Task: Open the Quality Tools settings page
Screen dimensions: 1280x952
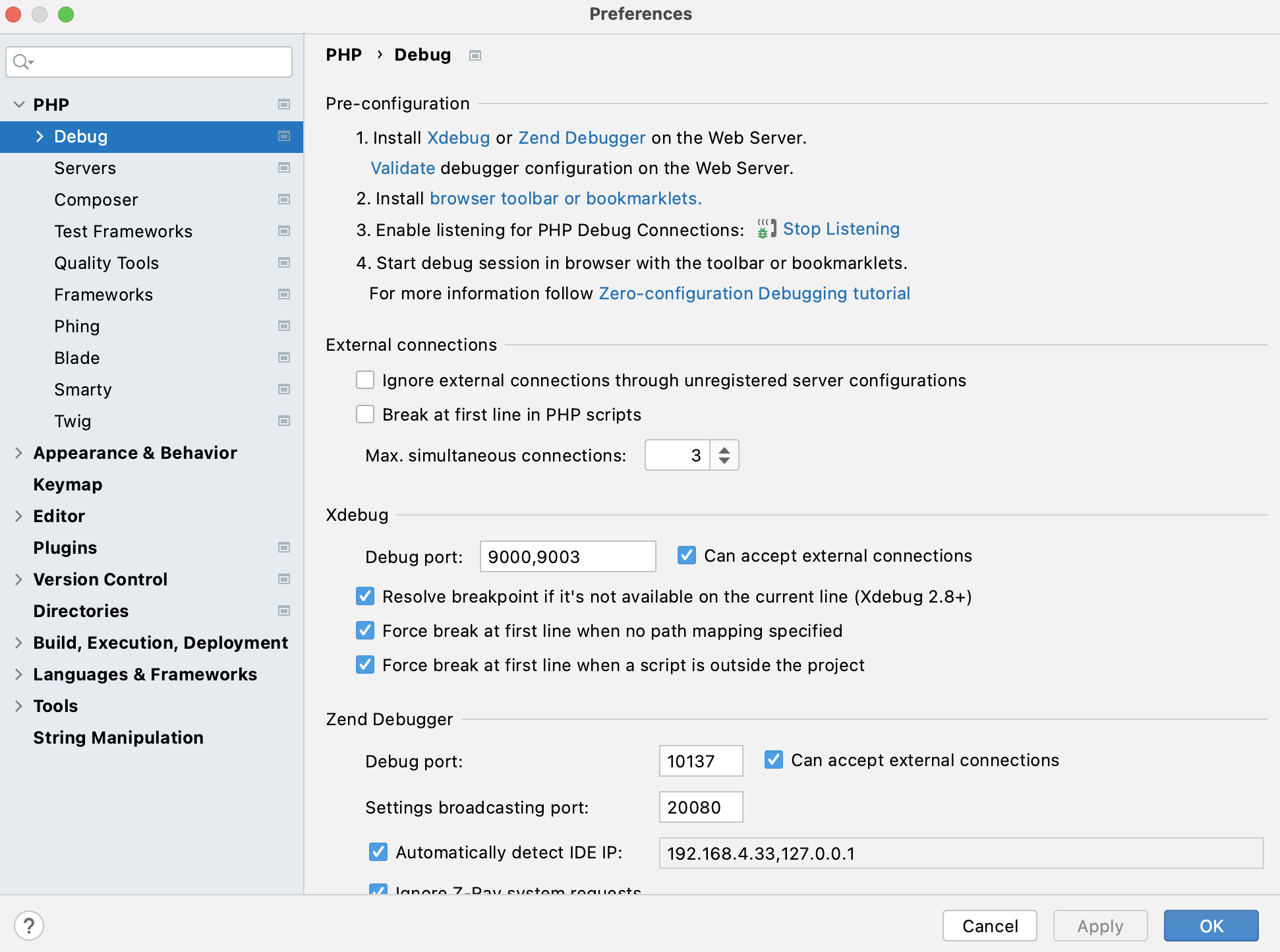Action: point(106,263)
